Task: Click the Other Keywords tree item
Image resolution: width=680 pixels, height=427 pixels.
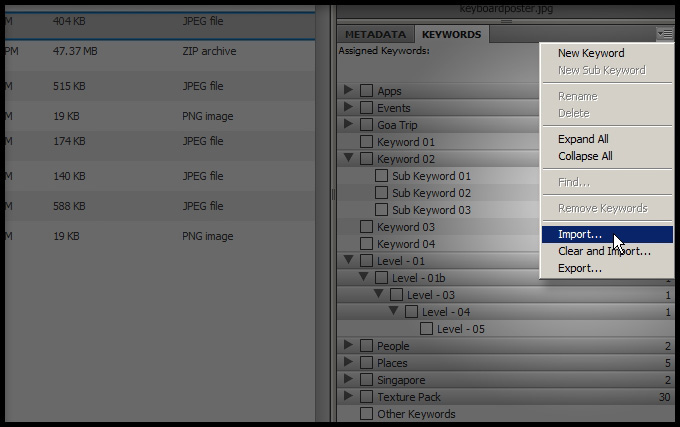Action: point(415,414)
